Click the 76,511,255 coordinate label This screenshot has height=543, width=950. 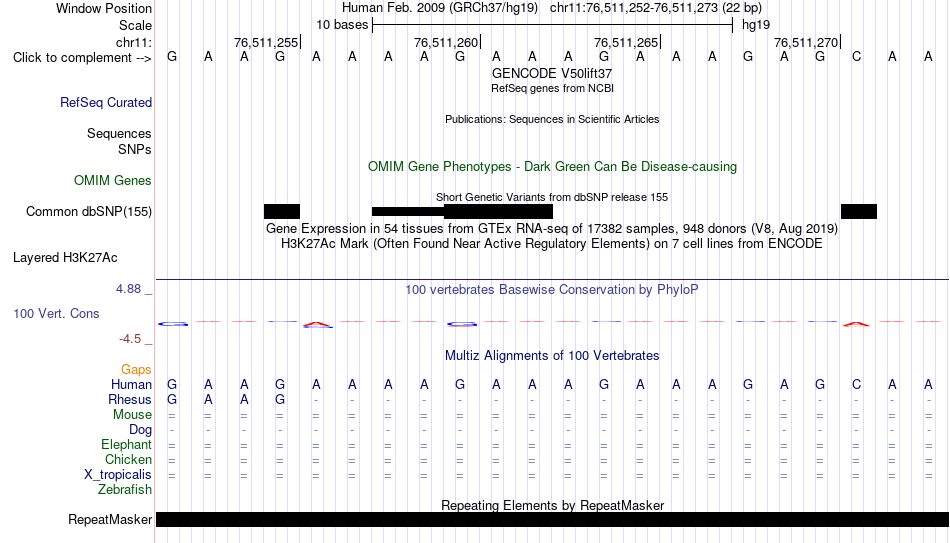coord(266,42)
